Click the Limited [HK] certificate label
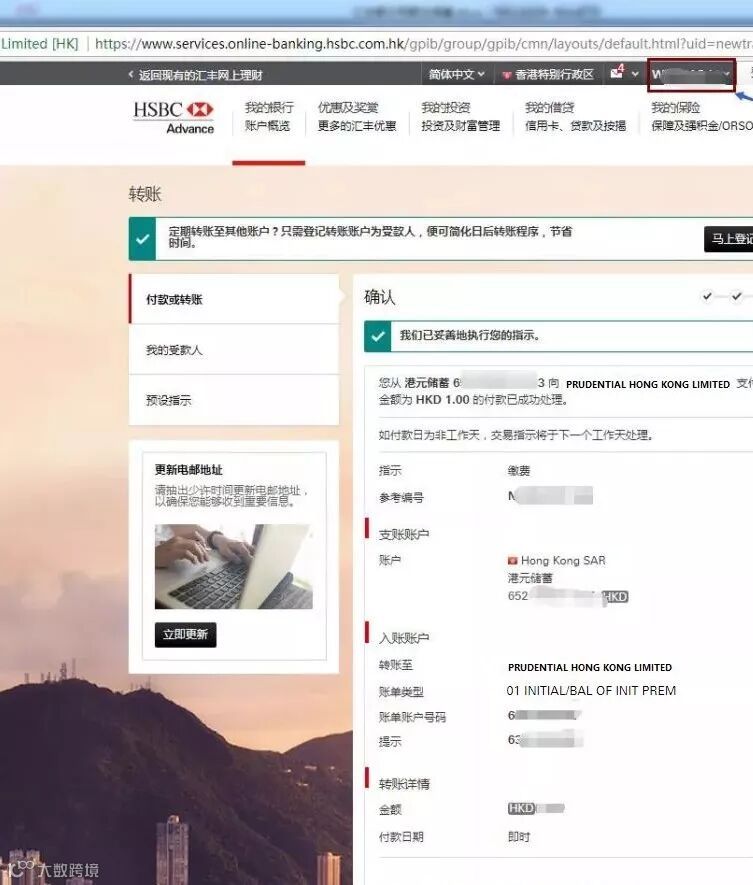The image size is (753, 885). 40,43
